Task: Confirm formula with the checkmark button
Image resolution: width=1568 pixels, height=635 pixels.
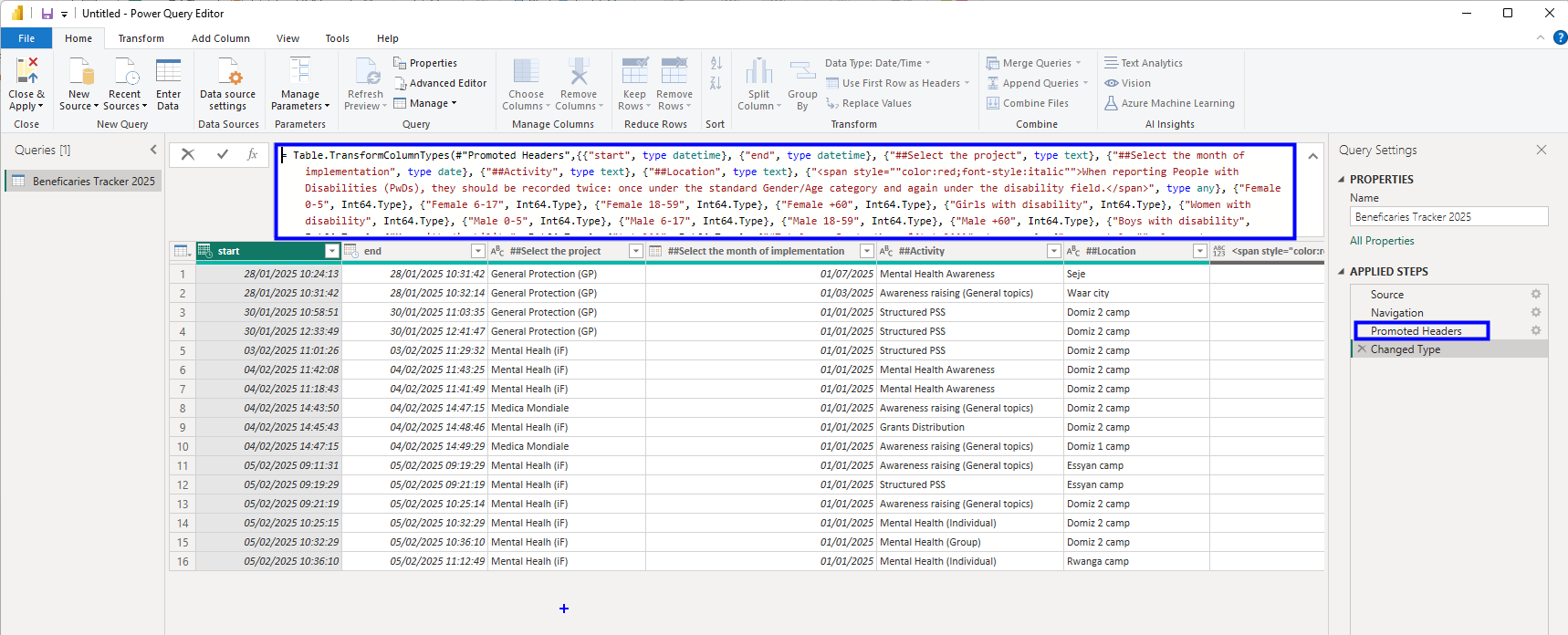Action: point(222,154)
